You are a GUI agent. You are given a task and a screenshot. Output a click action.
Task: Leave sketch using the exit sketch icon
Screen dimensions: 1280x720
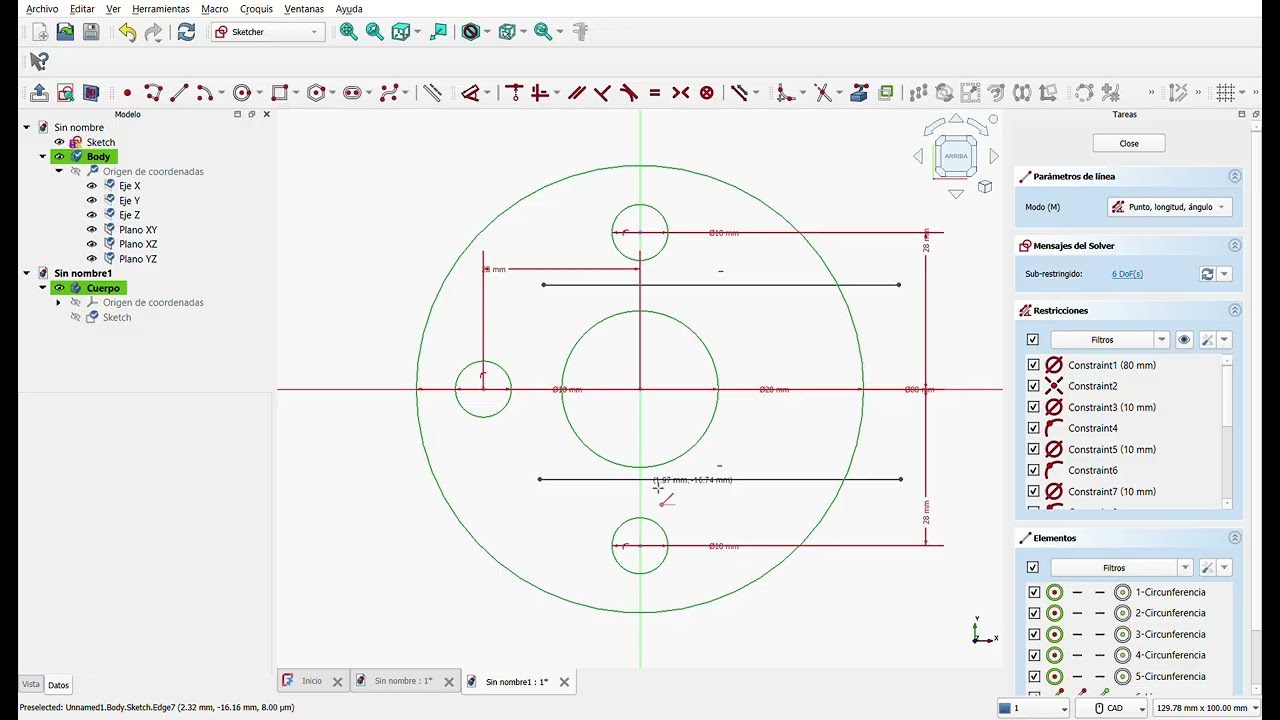39,93
